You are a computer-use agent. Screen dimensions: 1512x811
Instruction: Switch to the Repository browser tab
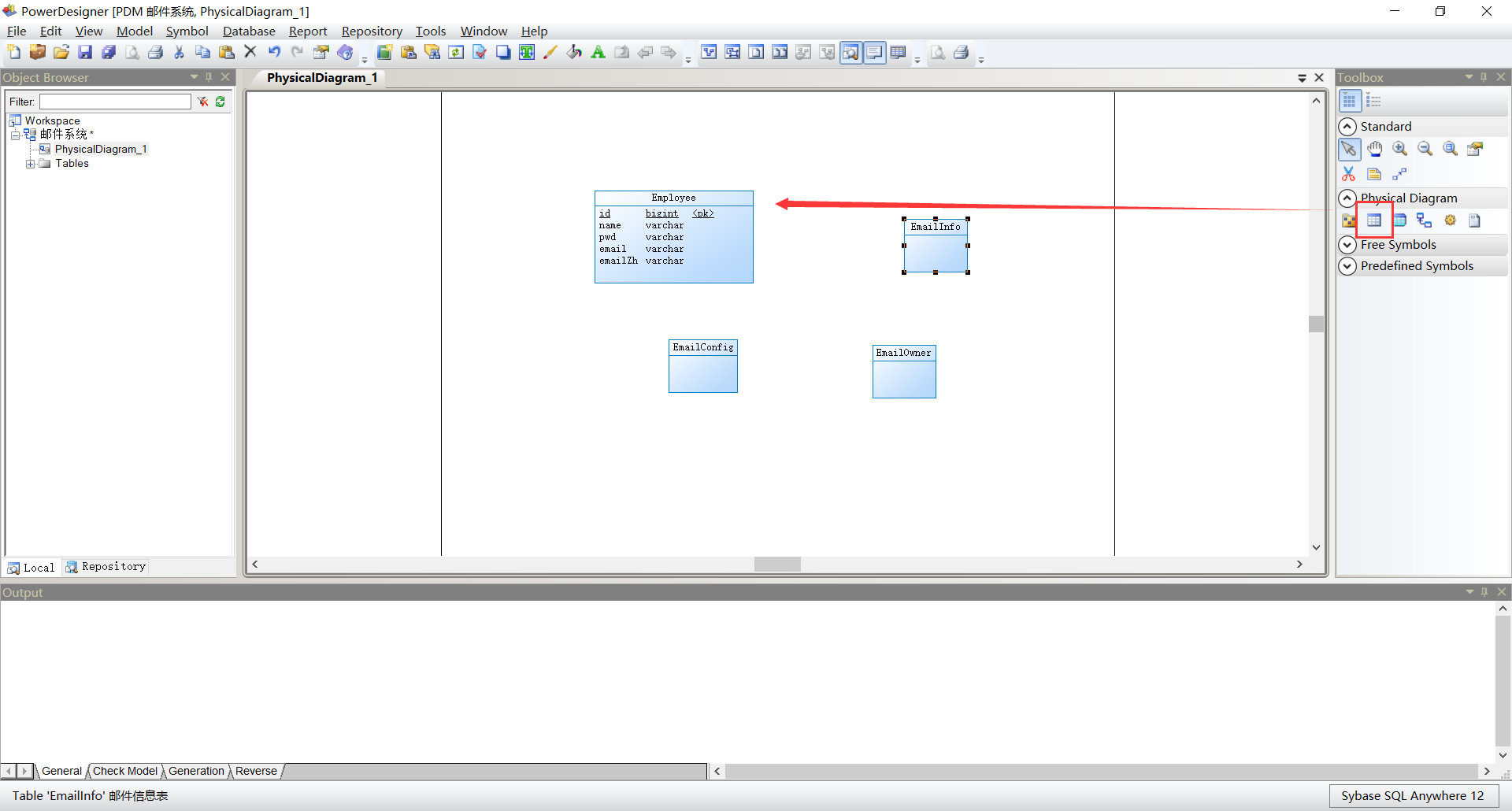pos(106,567)
